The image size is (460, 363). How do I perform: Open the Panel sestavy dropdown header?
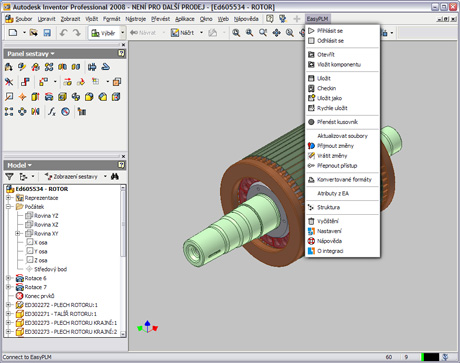pos(31,54)
